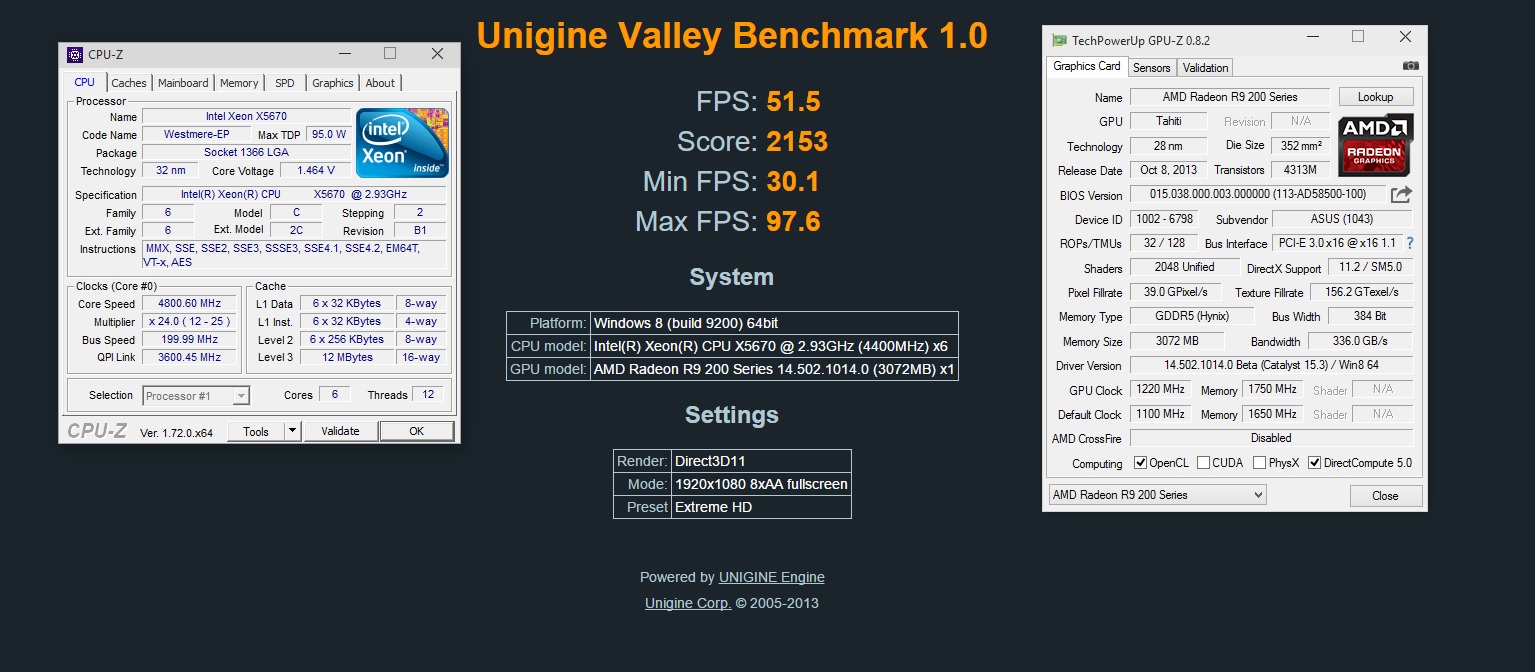This screenshot has height=672, width=1535.
Task: Switch to the SPD tab
Action: [285, 83]
